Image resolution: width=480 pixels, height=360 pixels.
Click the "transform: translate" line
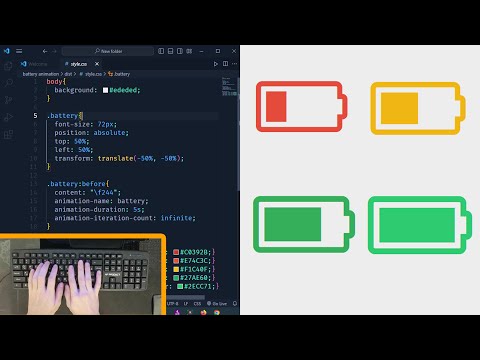(119, 158)
